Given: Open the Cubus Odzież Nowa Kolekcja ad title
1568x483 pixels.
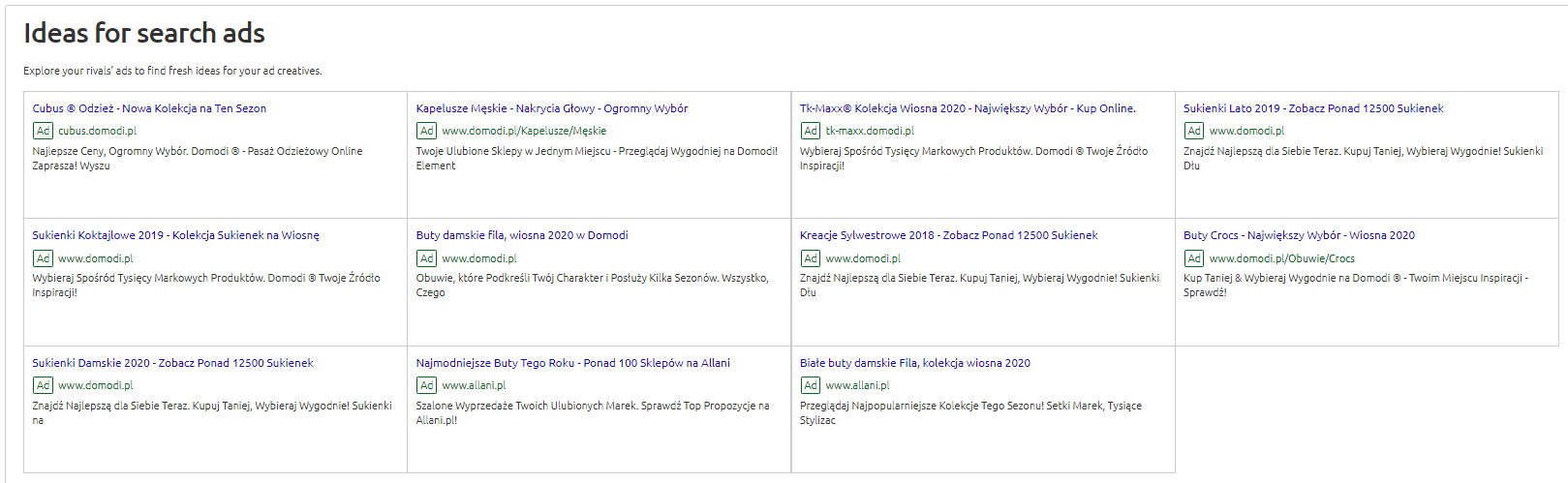Looking at the screenshot, I should point(149,108).
